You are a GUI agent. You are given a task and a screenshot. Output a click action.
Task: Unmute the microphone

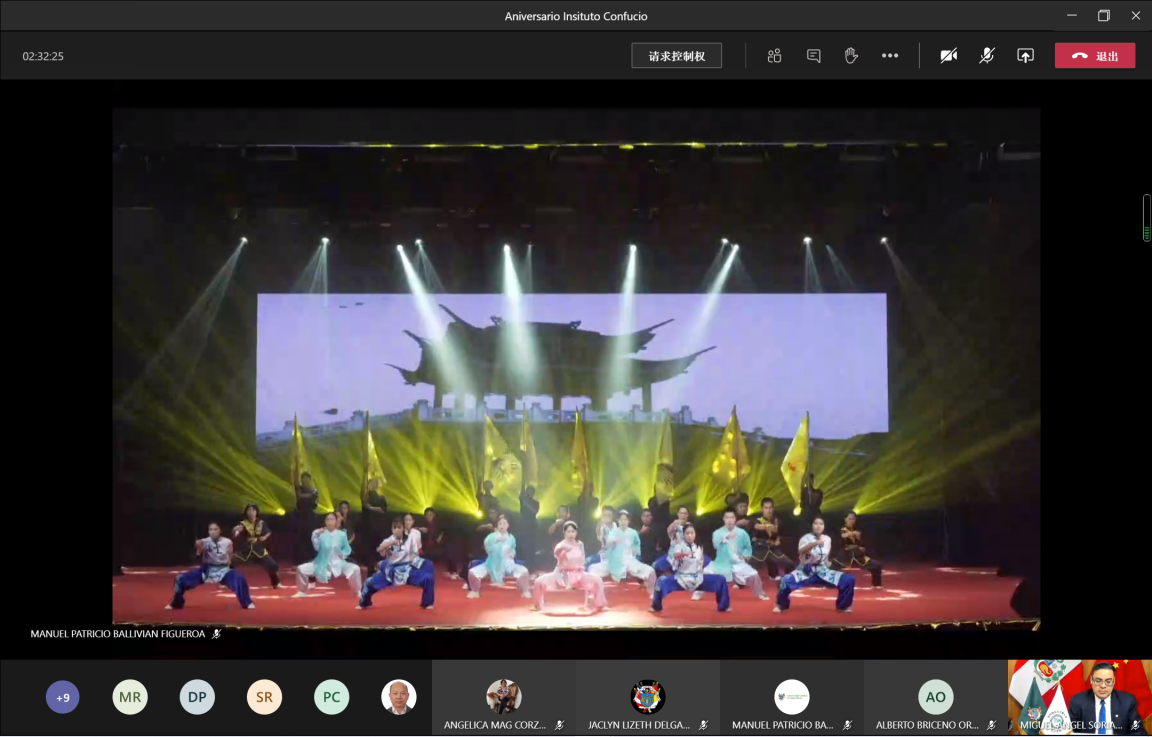tap(986, 56)
